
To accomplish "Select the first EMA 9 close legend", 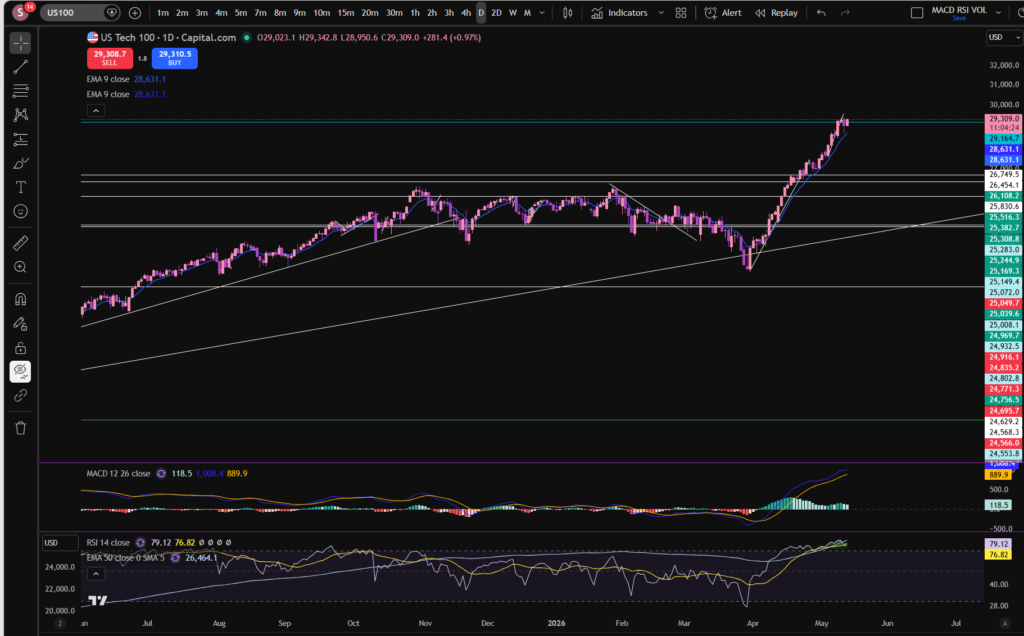I will (108, 79).
